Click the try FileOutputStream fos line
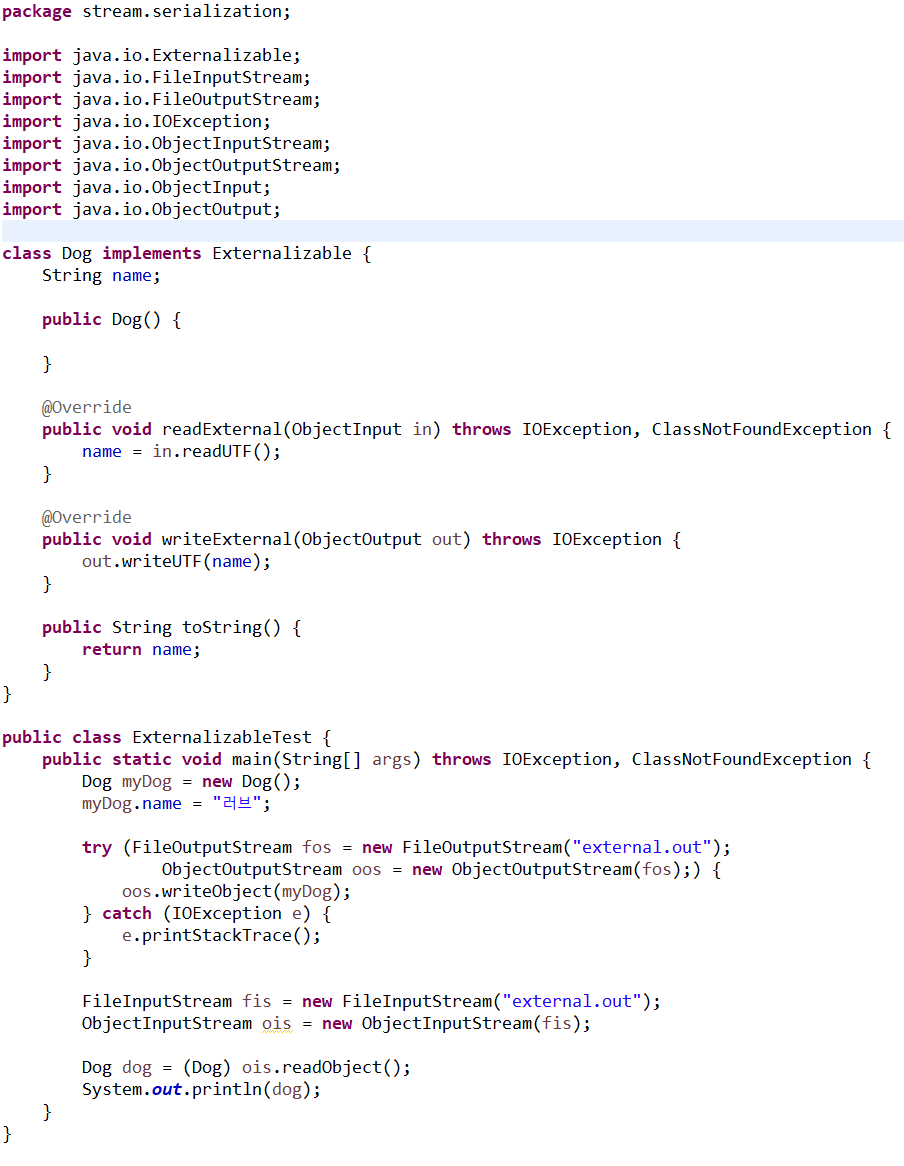The width and height of the screenshot is (904, 1166). click(x=407, y=848)
